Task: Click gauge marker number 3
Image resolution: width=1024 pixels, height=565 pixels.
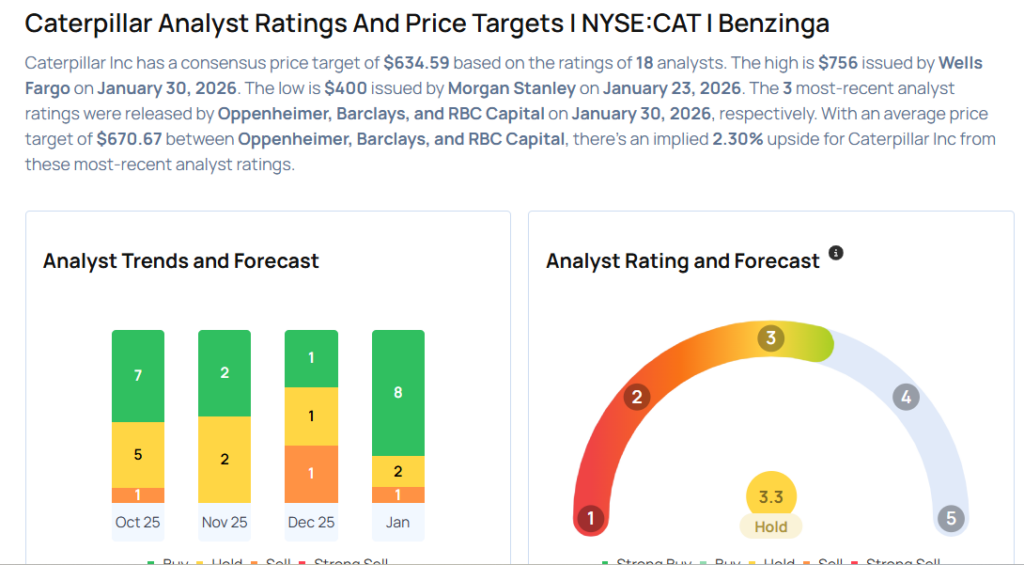Action: click(770, 338)
